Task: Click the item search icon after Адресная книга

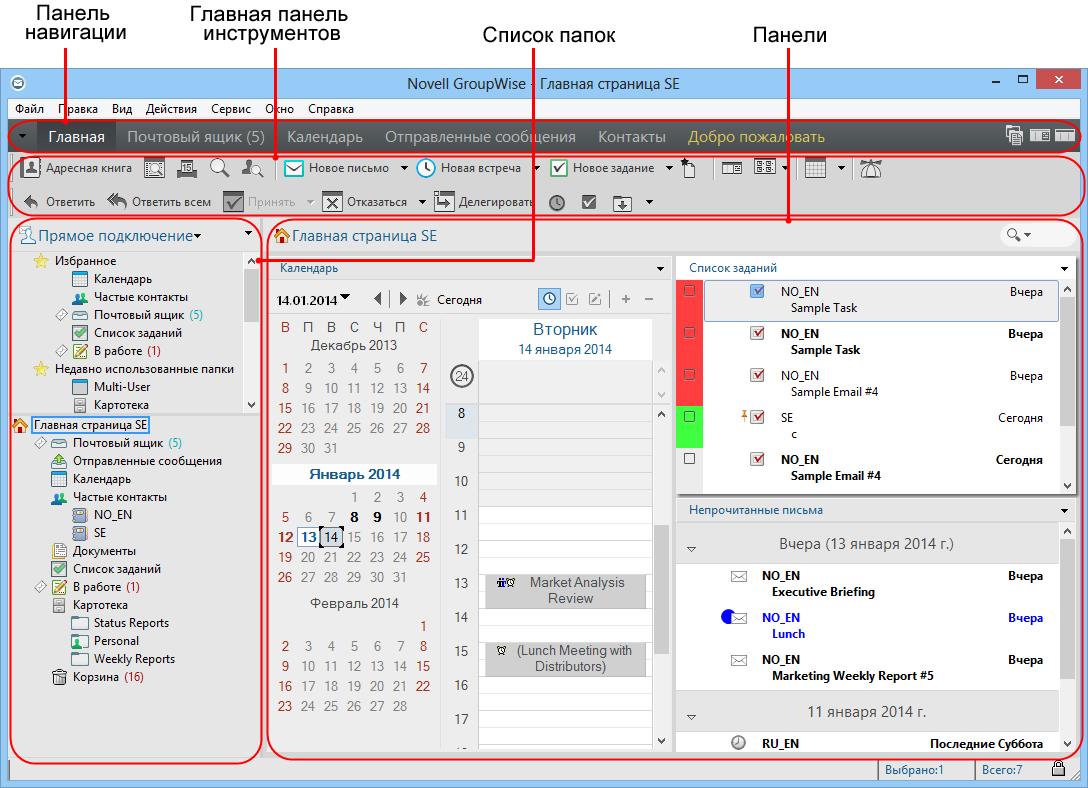Action: pos(154,168)
